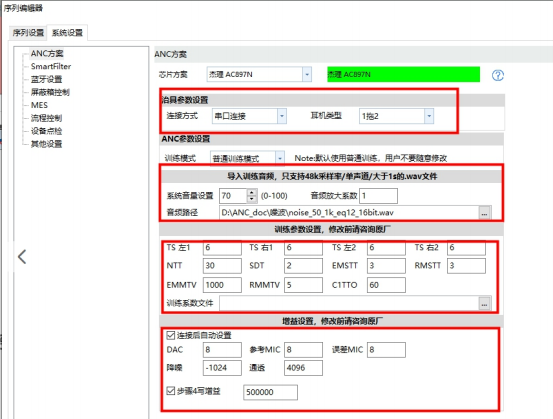Click the EMSTT input field
This screenshot has height=419, width=553.
click(x=386, y=266)
